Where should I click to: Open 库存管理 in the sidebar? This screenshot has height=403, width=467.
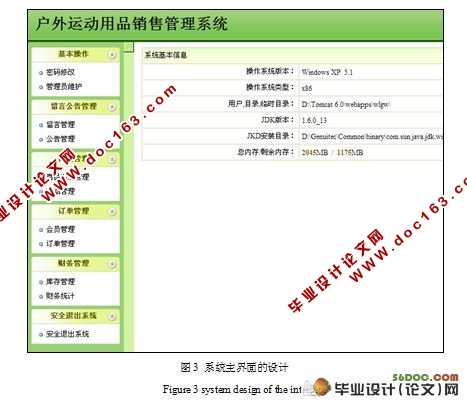pos(60,282)
